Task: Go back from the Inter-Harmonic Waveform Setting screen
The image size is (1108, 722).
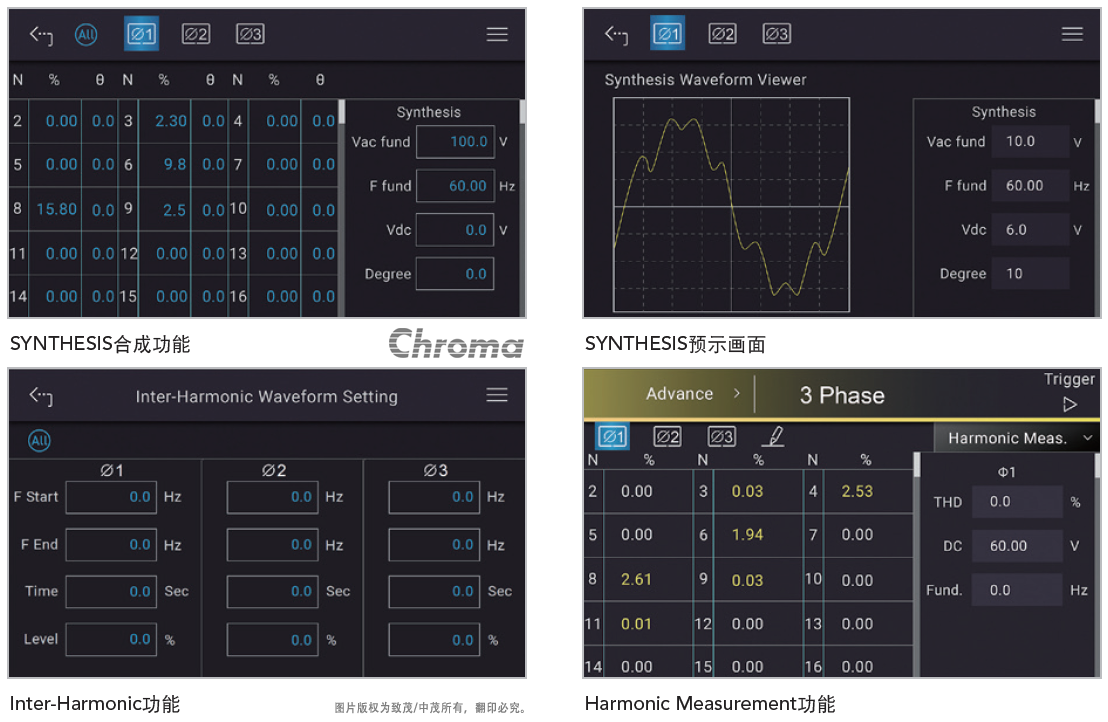Action: 40,396
